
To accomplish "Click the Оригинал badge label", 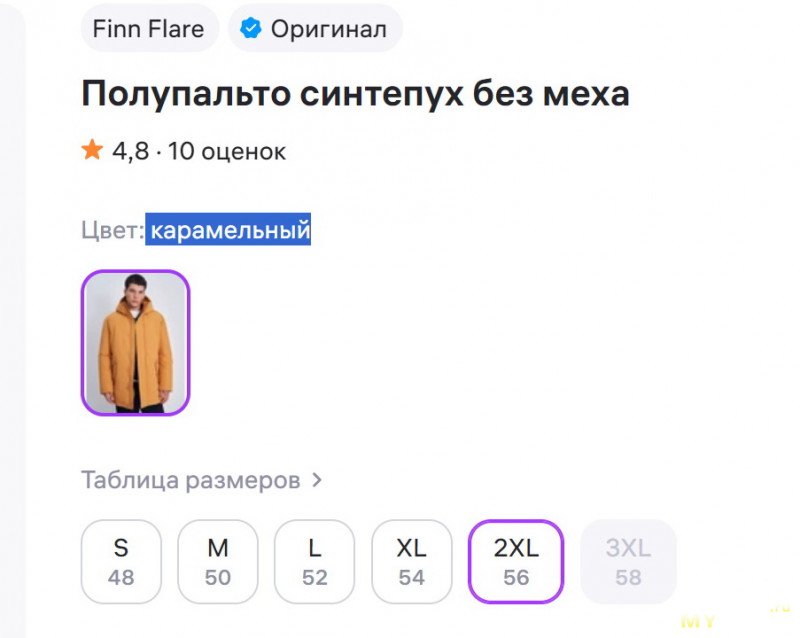I will [x=328, y=29].
